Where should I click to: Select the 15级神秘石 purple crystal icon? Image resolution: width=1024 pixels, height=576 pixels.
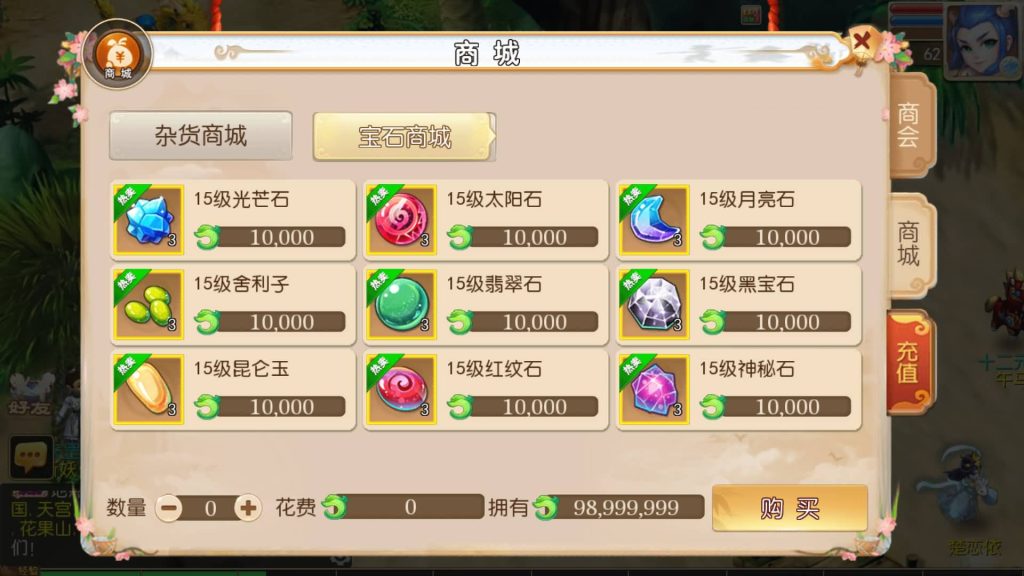[x=654, y=389]
